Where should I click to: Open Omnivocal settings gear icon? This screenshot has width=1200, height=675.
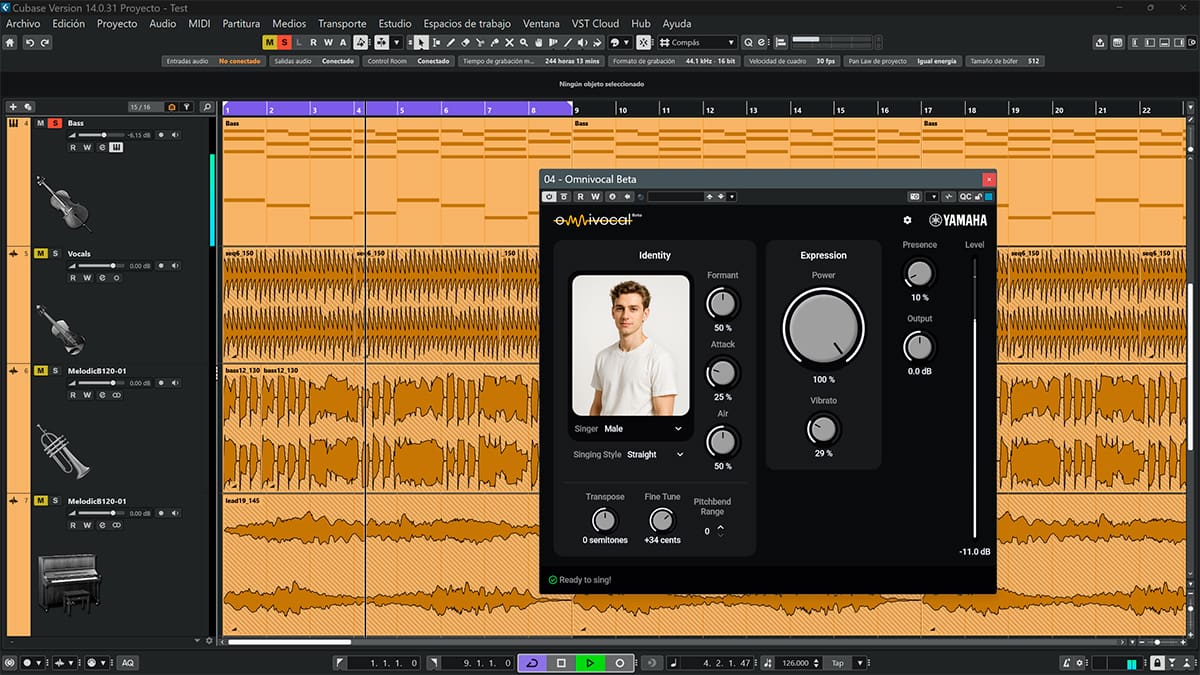click(907, 220)
